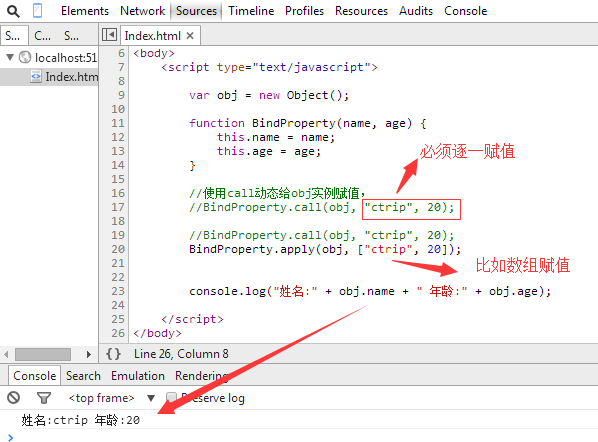Set breakpoint on line number 20
This screenshot has width=598, height=442.
118,249
